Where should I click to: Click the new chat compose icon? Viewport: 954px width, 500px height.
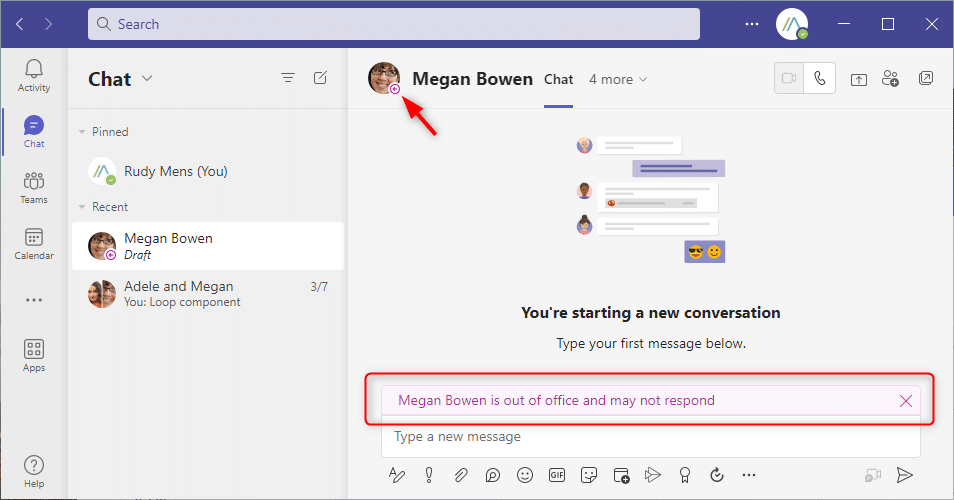point(320,78)
